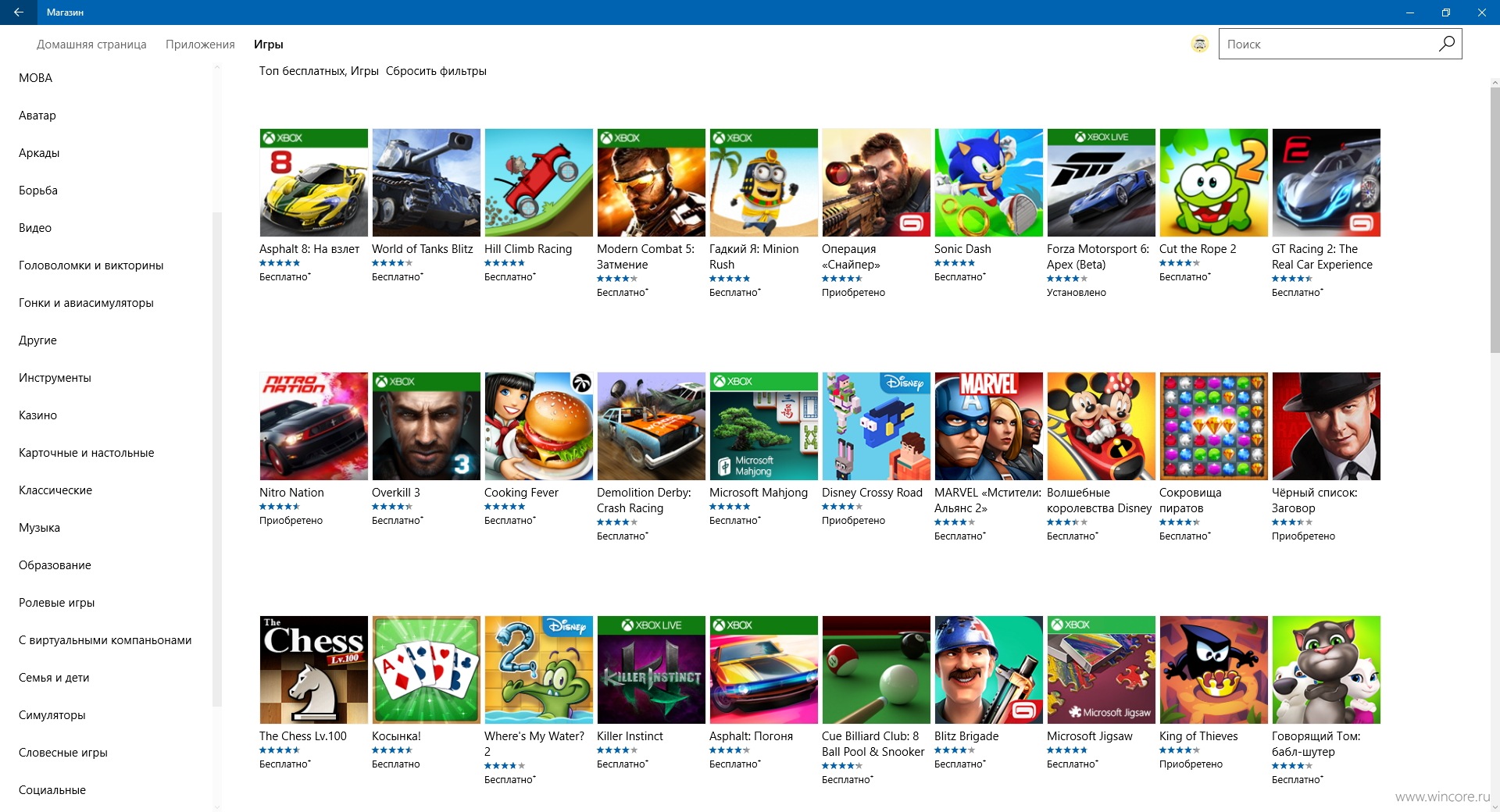Select the Игры tab
Image resolution: width=1500 pixels, height=812 pixels.
(x=268, y=45)
